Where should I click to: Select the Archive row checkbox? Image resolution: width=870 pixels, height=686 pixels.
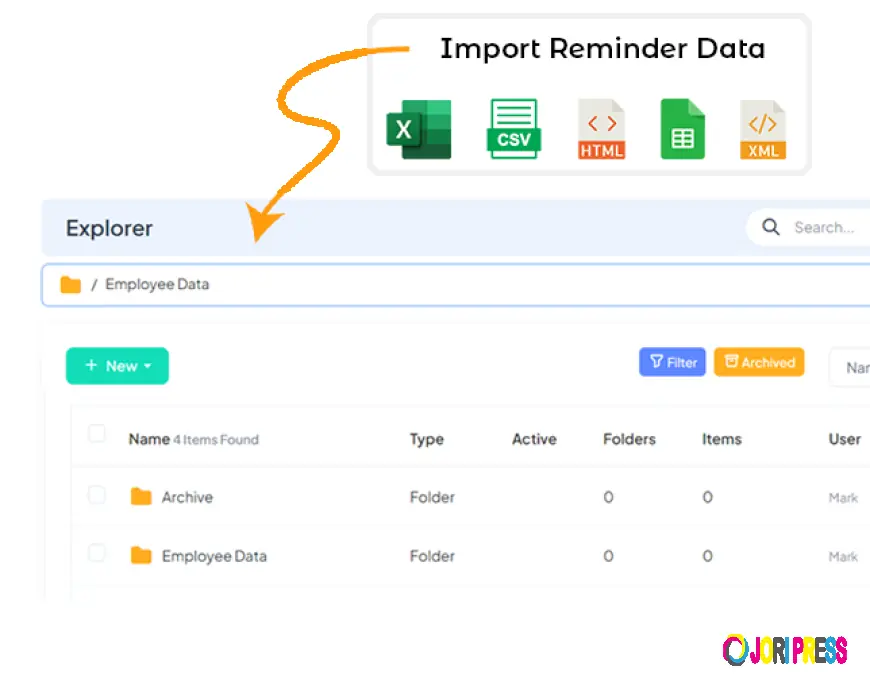[x=97, y=493]
